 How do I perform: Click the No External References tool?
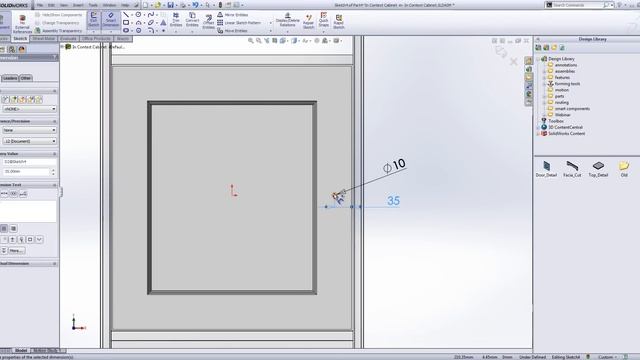pos(22,24)
